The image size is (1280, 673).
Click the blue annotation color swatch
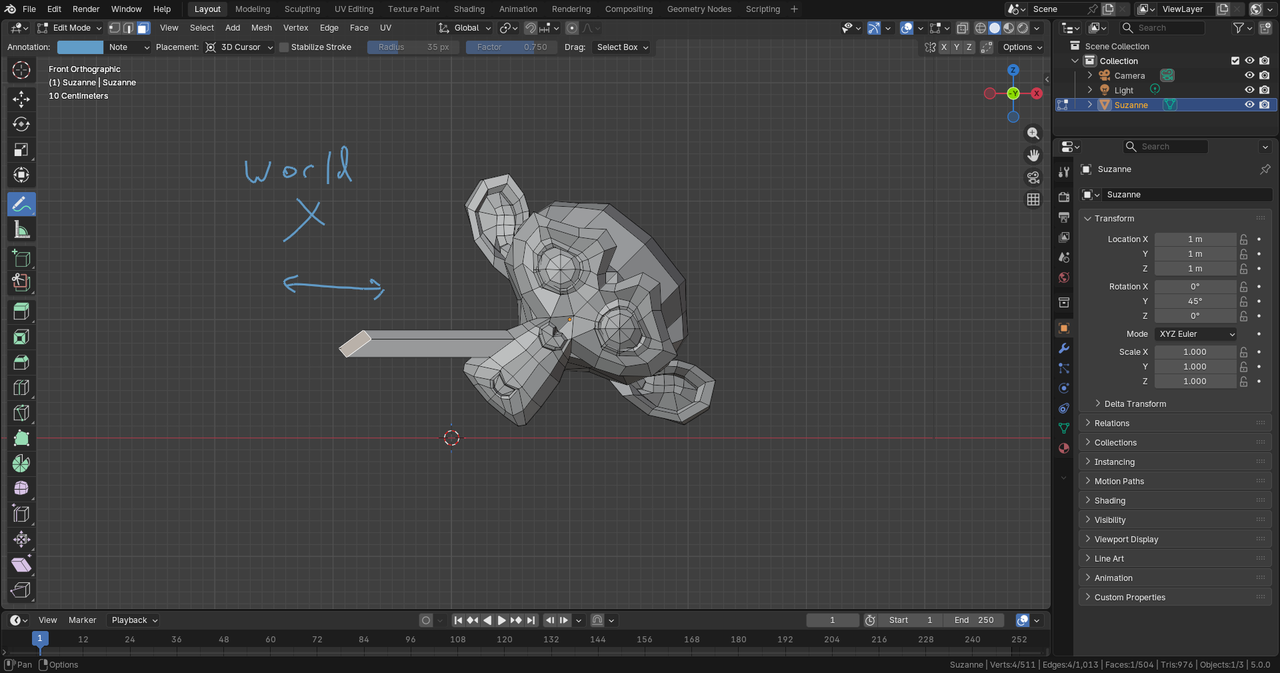pos(80,47)
